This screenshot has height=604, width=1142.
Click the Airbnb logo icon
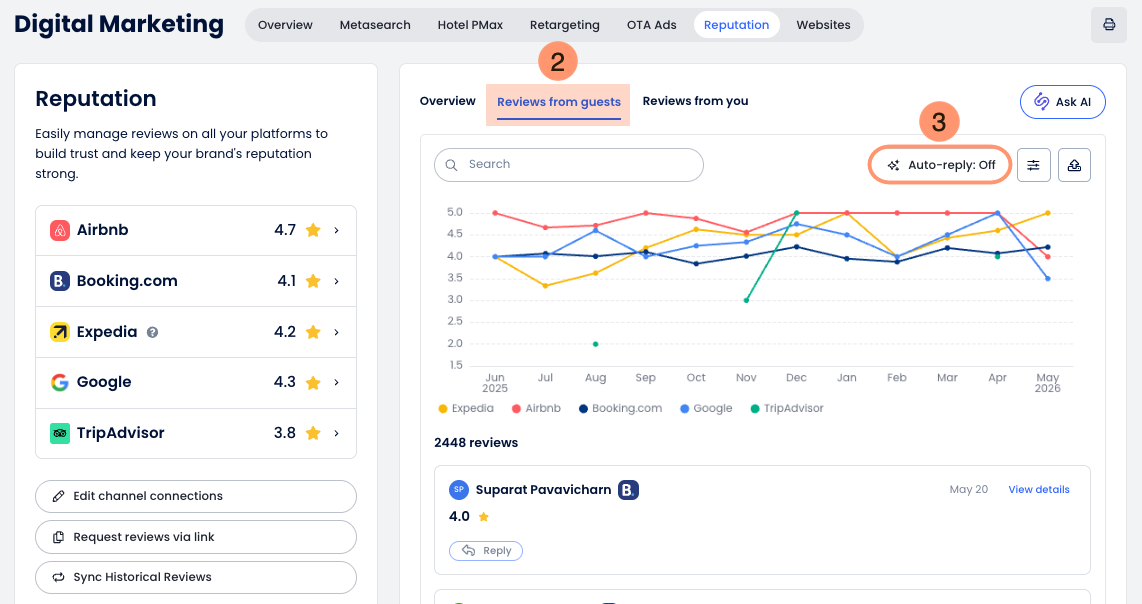point(60,230)
